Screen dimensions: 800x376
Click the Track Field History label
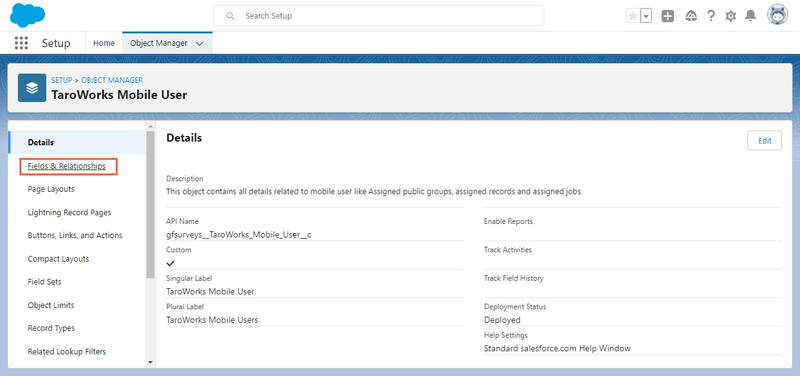click(514, 278)
